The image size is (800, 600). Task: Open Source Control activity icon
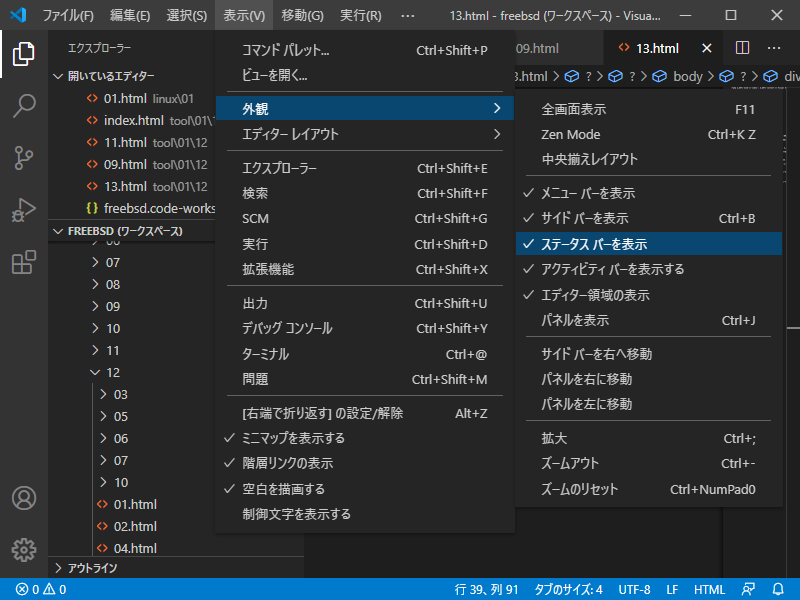pyautogui.click(x=23, y=158)
